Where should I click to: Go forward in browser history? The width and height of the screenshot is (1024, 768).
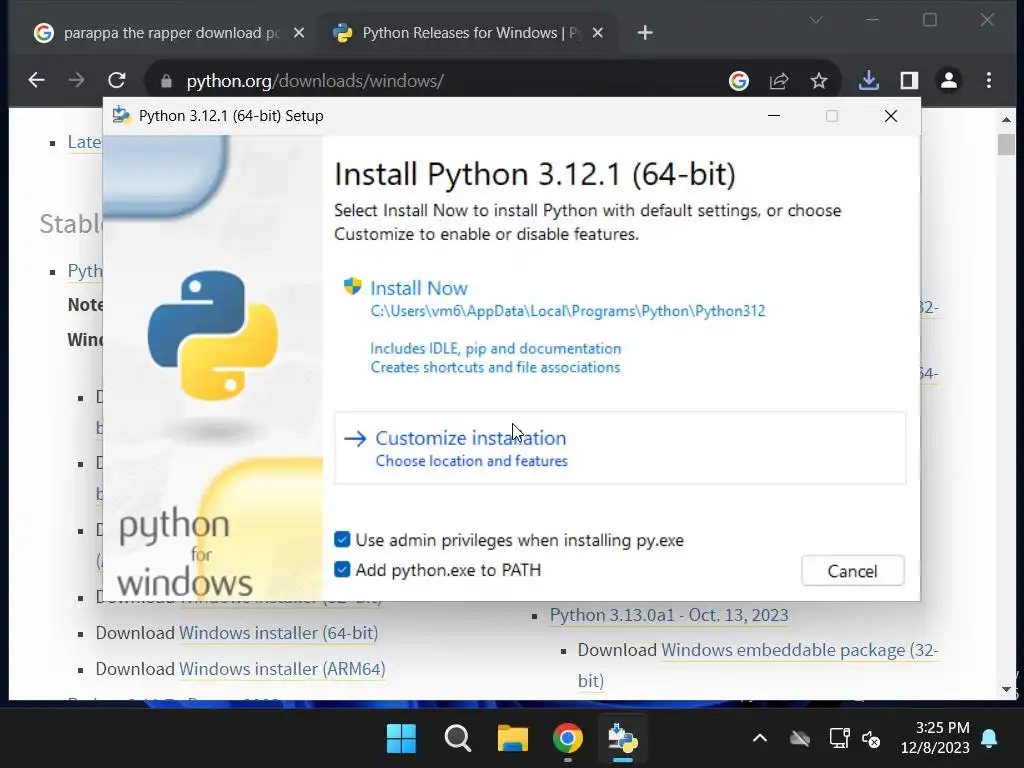pos(76,80)
